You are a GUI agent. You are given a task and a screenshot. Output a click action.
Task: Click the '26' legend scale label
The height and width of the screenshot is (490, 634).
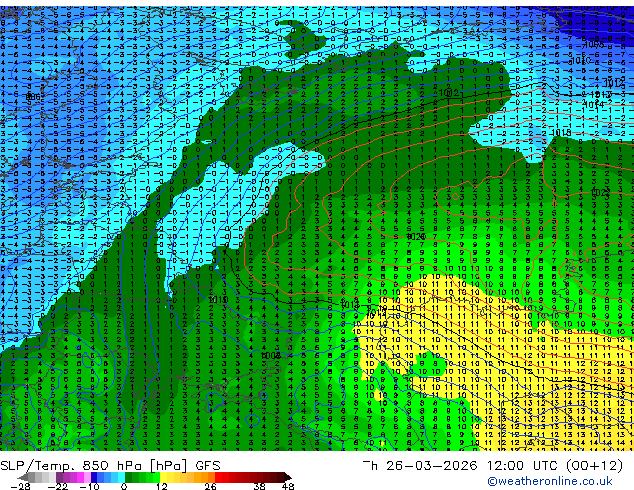point(210,486)
